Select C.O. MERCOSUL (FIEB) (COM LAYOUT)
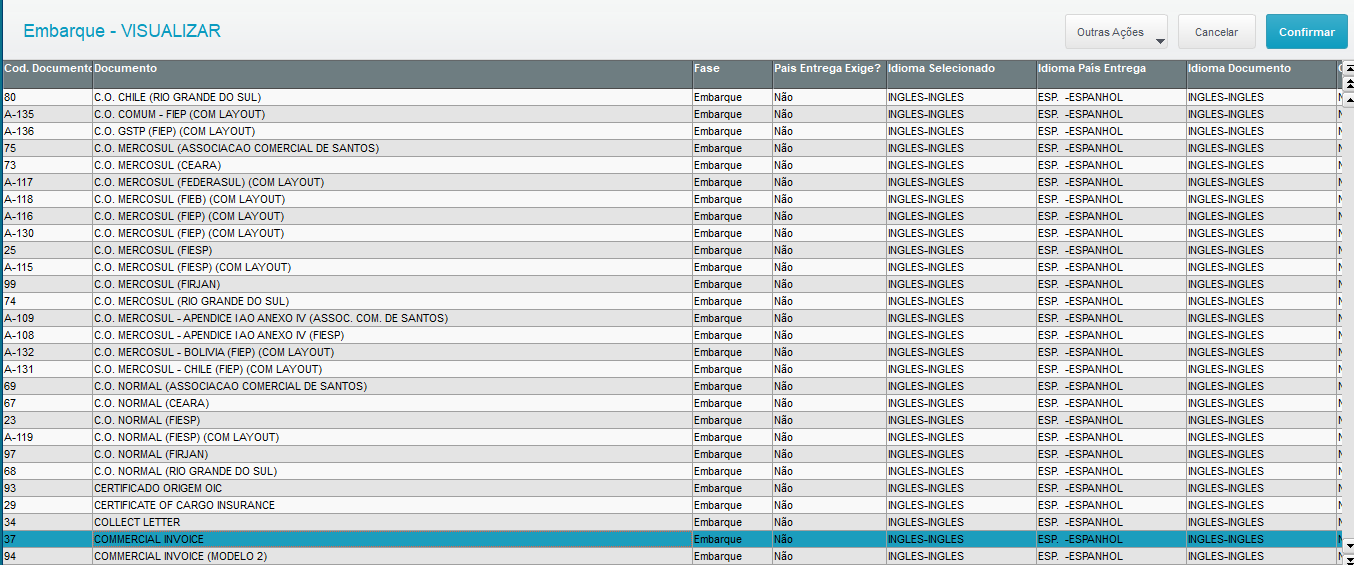This screenshot has width=1354, height=565. pyautogui.click(x=670, y=199)
